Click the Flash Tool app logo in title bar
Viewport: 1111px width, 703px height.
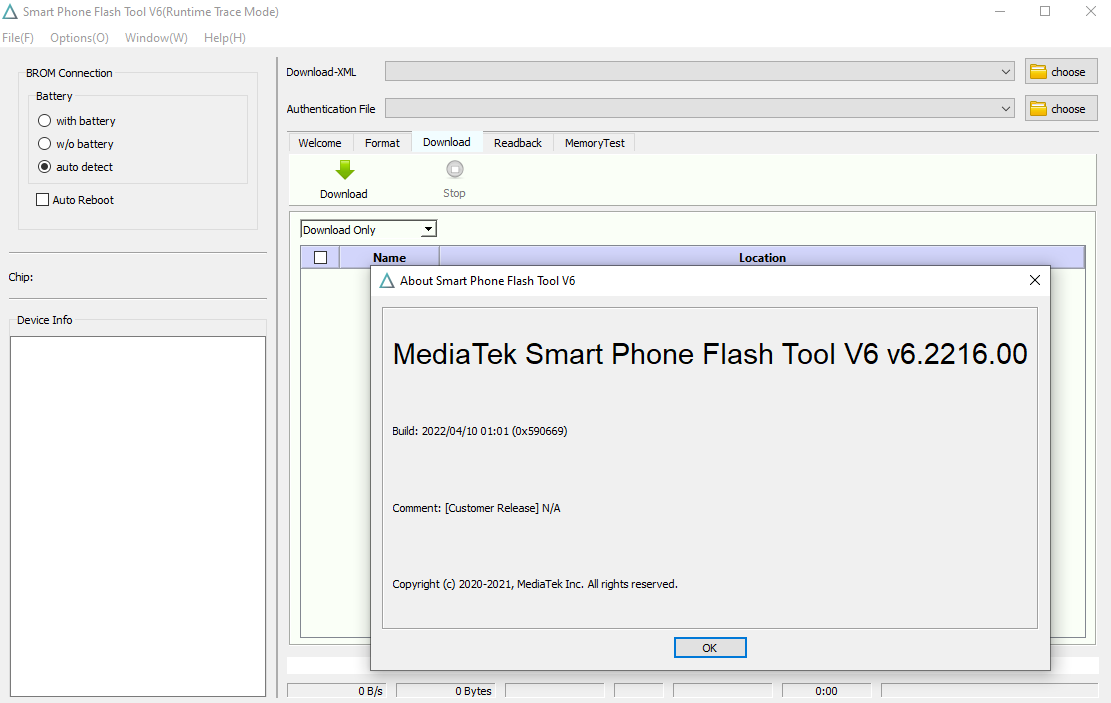click(10, 11)
